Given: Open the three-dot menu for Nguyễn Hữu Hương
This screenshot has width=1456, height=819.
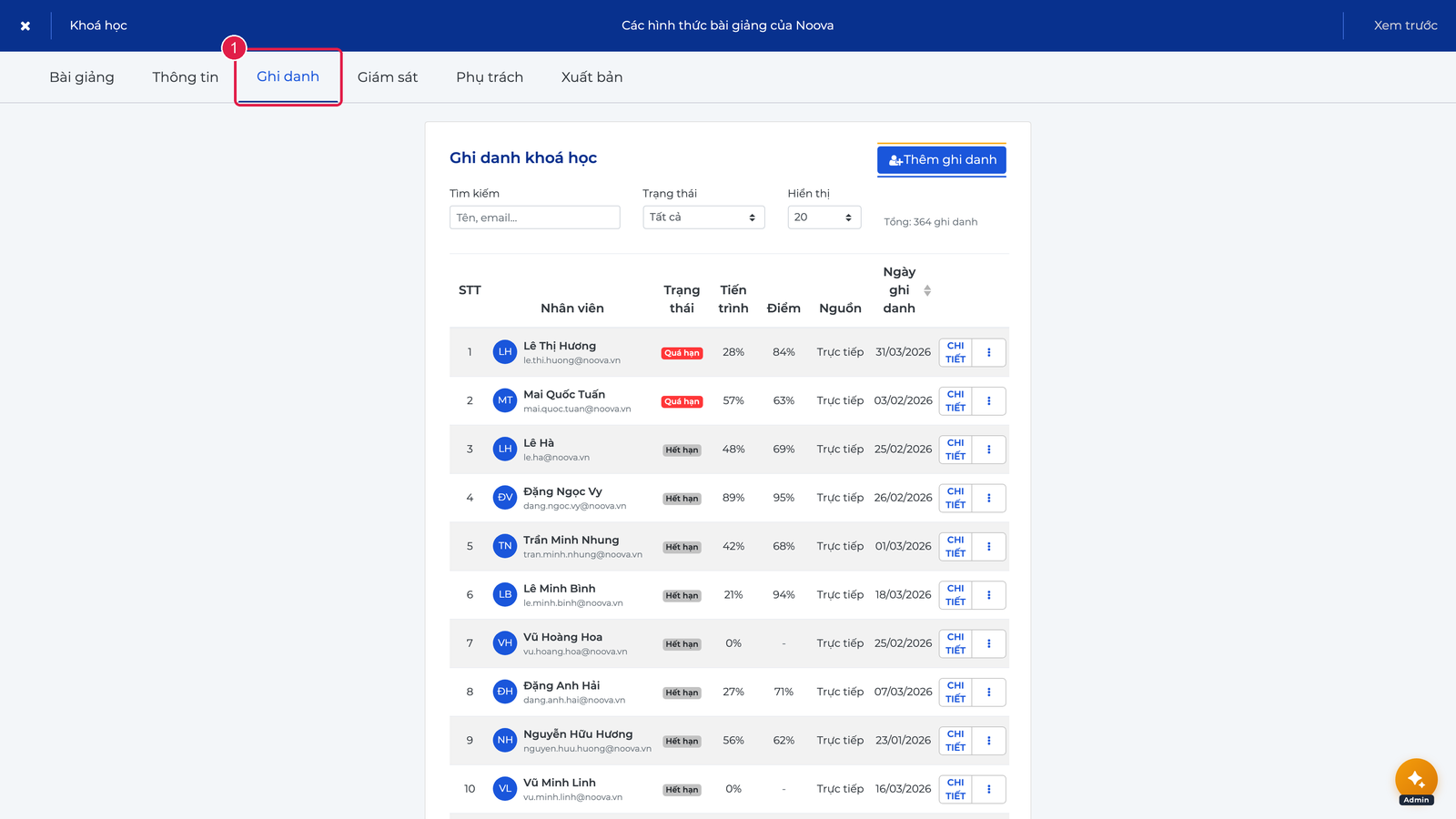Looking at the screenshot, I should (988, 741).
